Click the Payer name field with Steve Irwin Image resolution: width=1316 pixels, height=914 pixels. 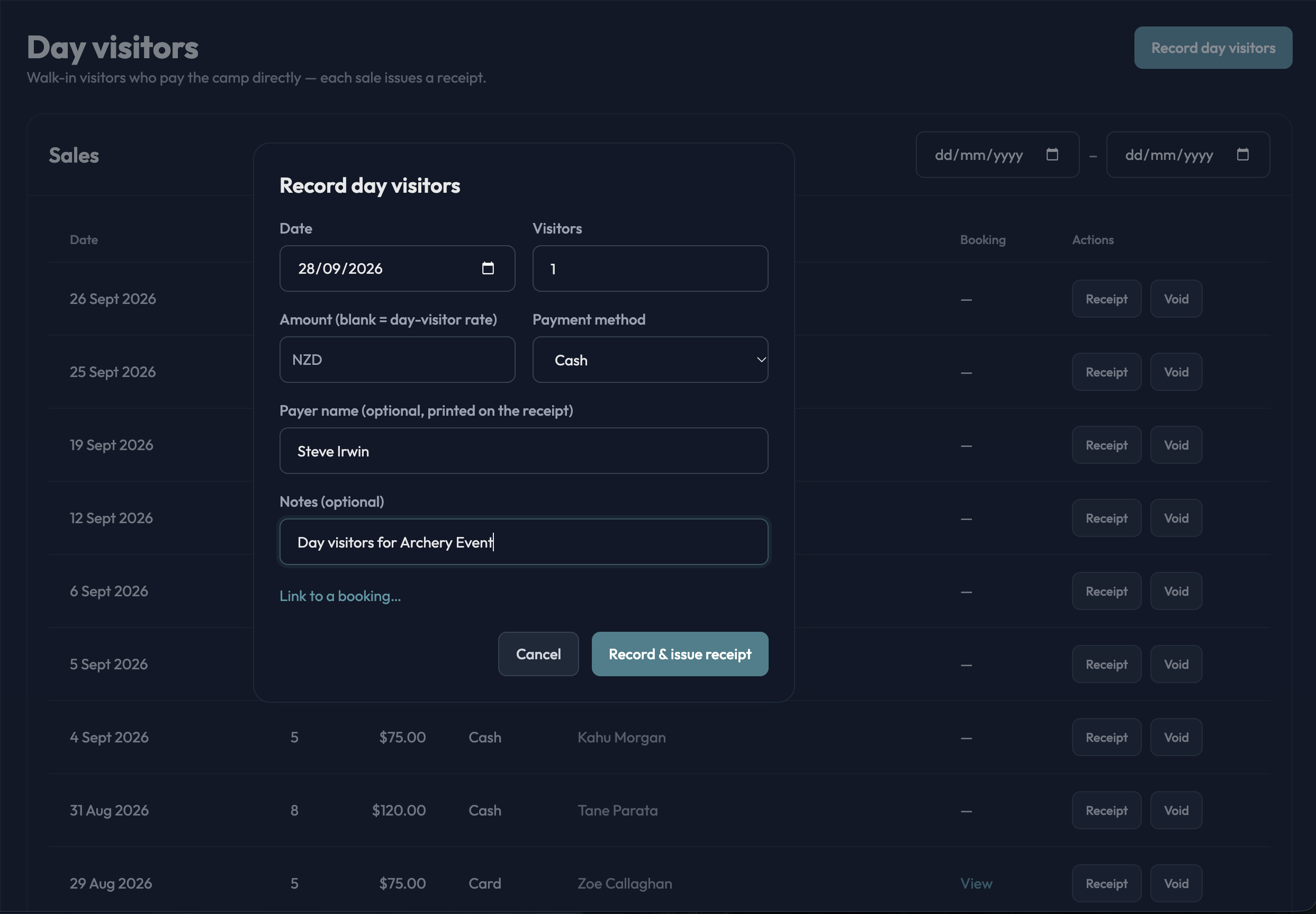point(524,451)
